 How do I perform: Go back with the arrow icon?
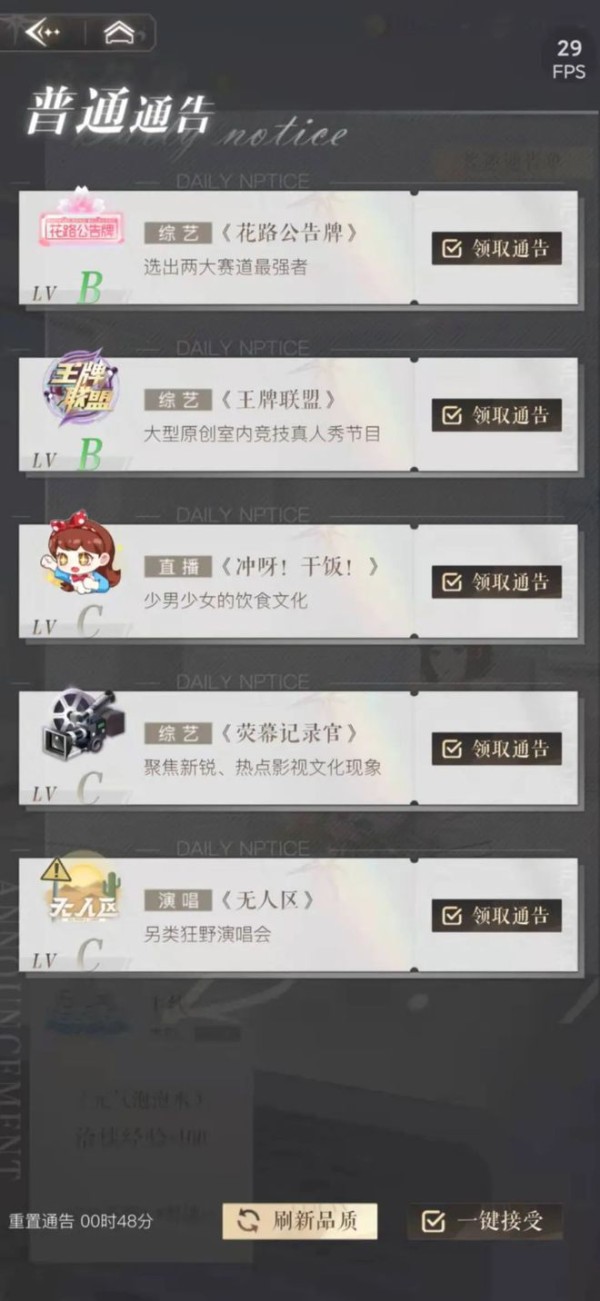42,33
